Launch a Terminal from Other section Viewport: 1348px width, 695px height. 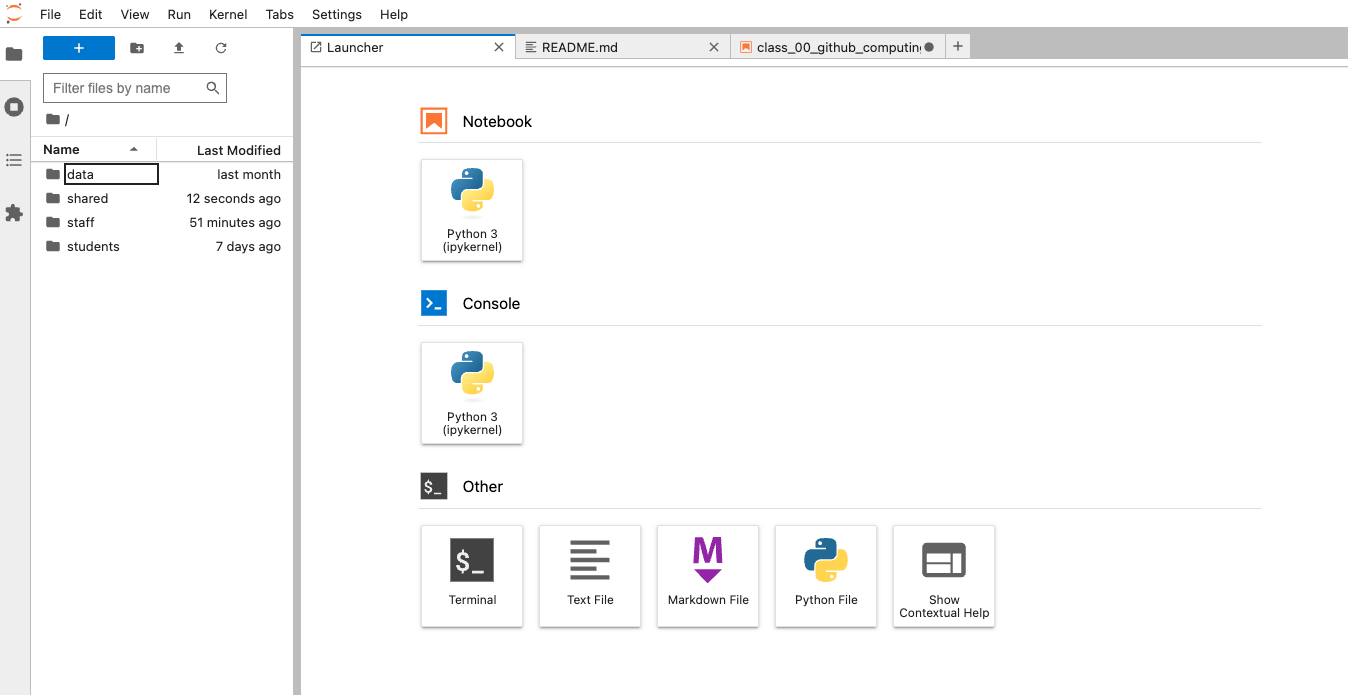(472, 576)
